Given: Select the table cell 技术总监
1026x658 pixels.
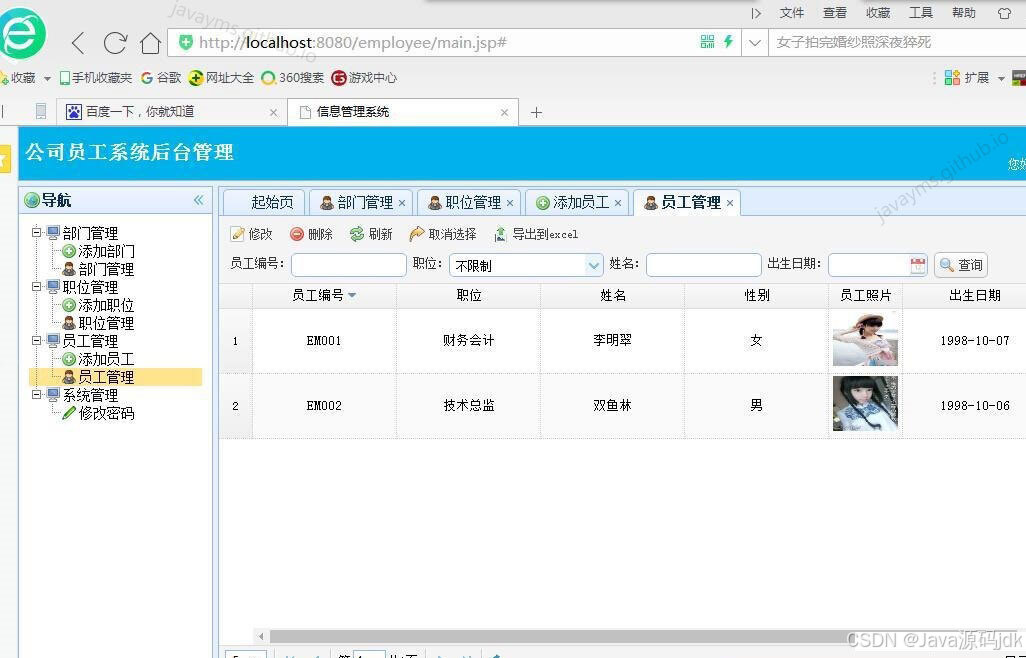Looking at the screenshot, I should pyautogui.click(x=469, y=406).
